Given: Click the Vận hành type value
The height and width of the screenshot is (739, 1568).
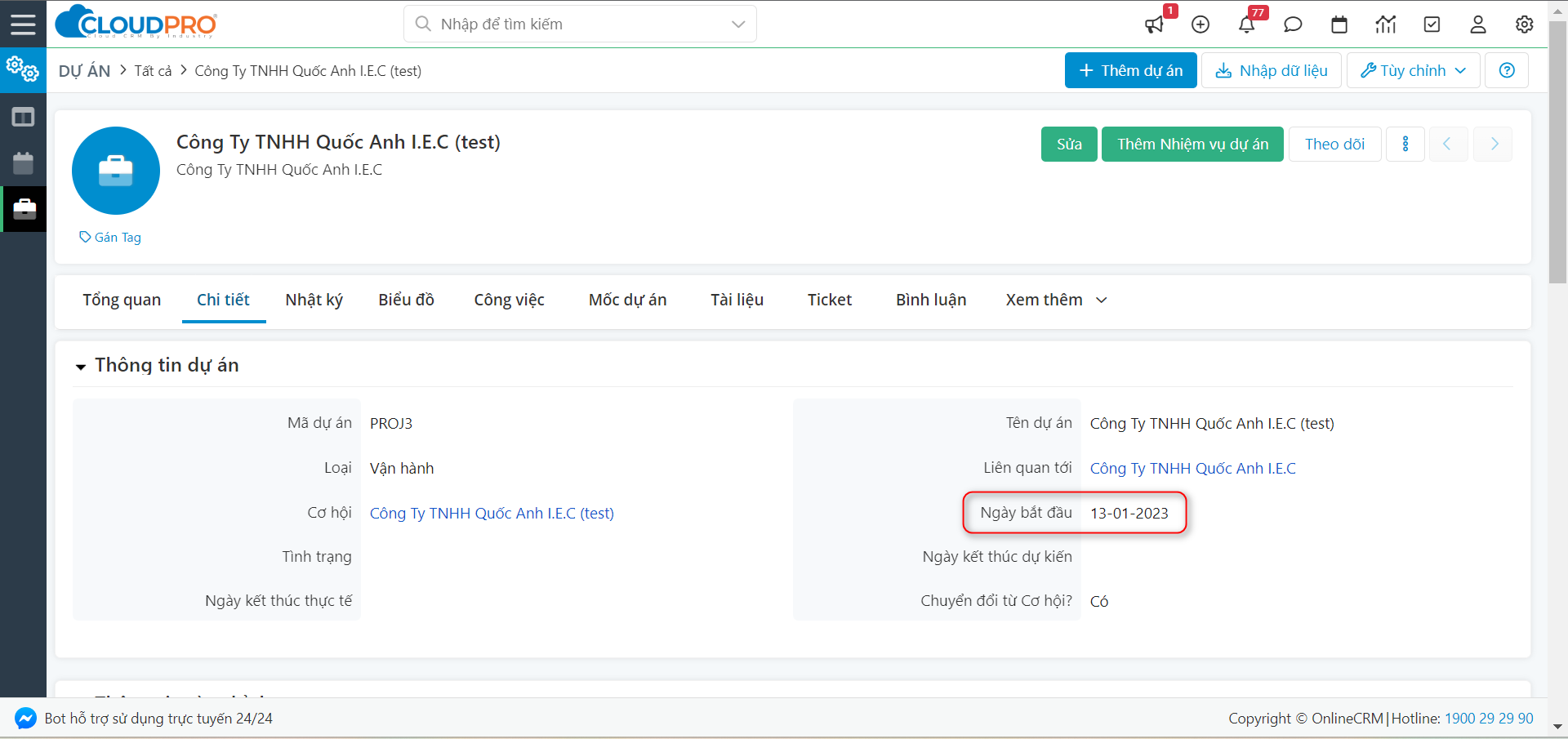Looking at the screenshot, I should [x=402, y=468].
